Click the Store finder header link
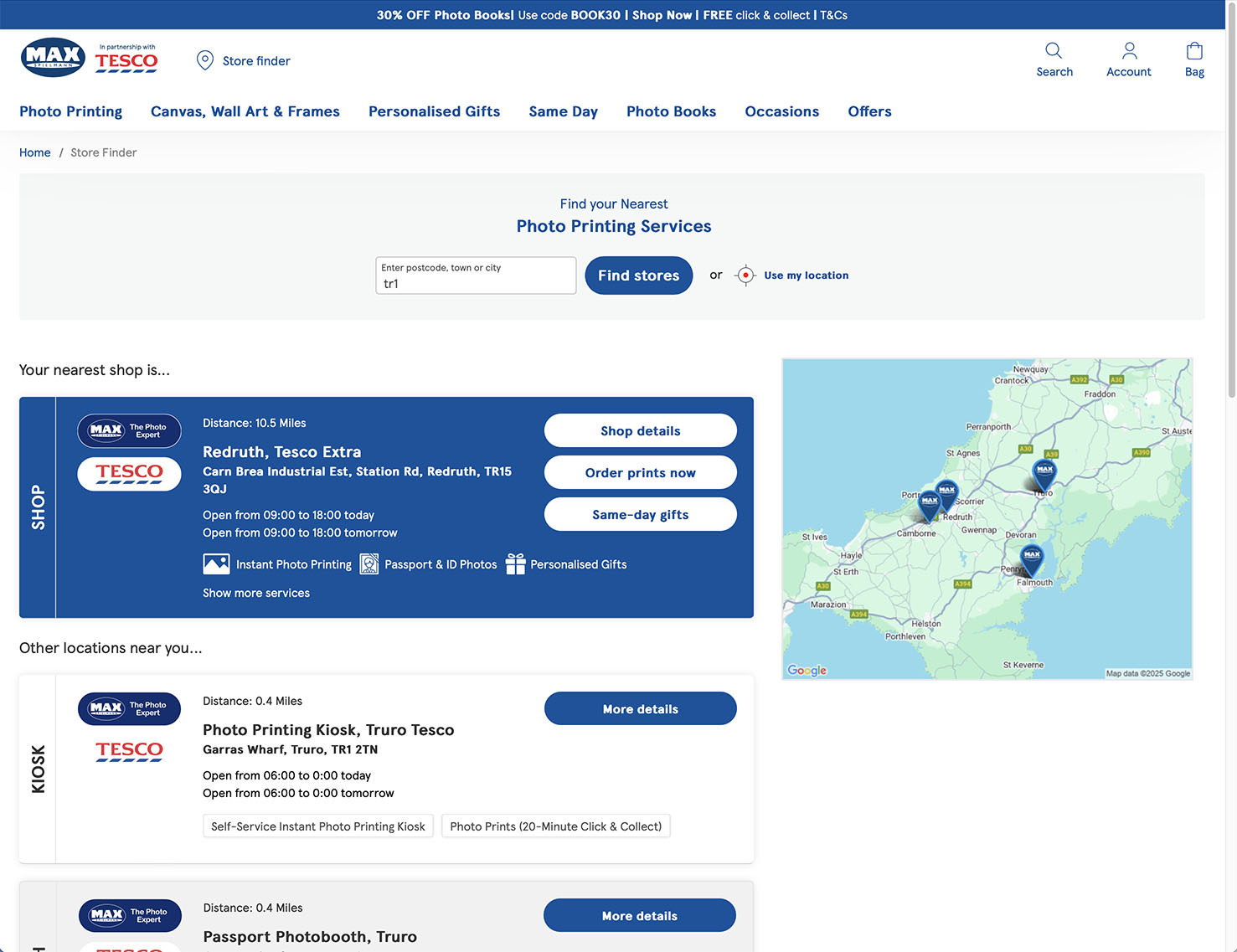This screenshot has width=1237, height=952. point(256,61)
